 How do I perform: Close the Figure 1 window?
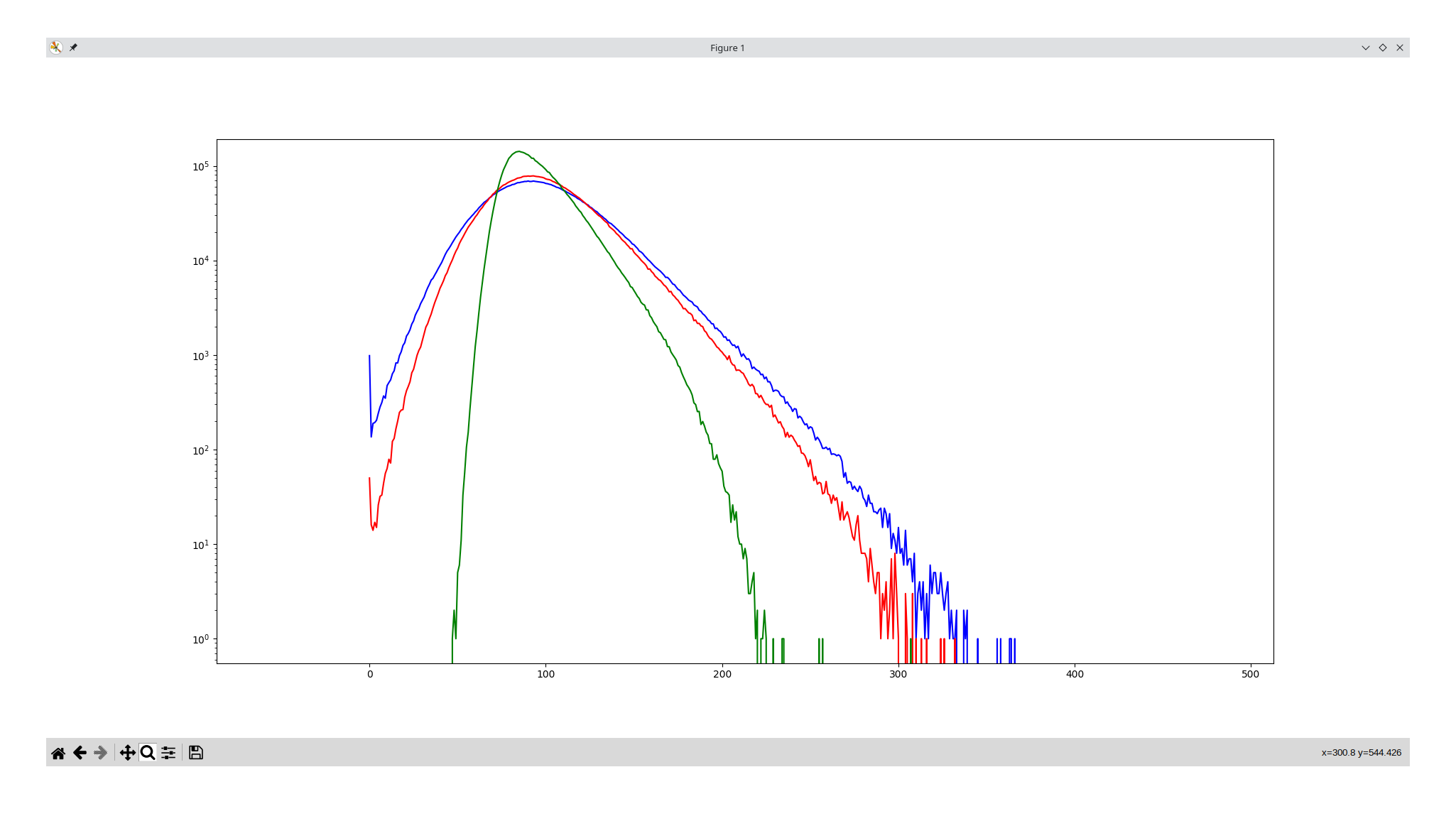pos(1400,48)
